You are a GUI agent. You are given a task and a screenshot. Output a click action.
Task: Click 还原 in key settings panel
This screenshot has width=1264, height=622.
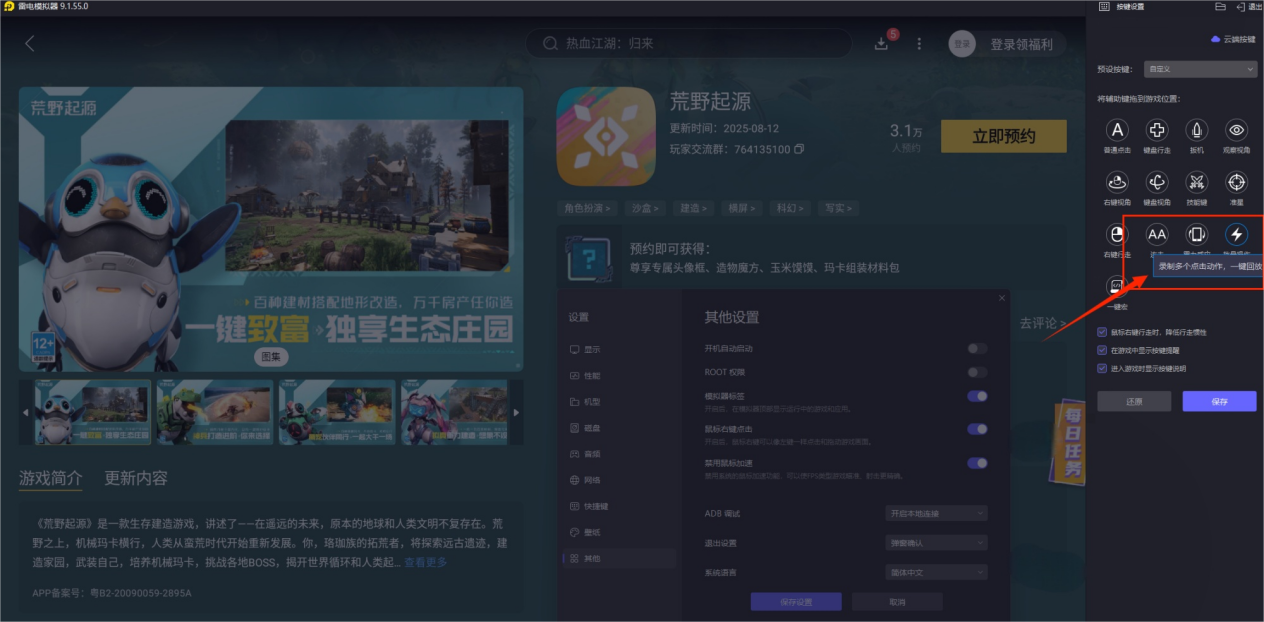1134,401
